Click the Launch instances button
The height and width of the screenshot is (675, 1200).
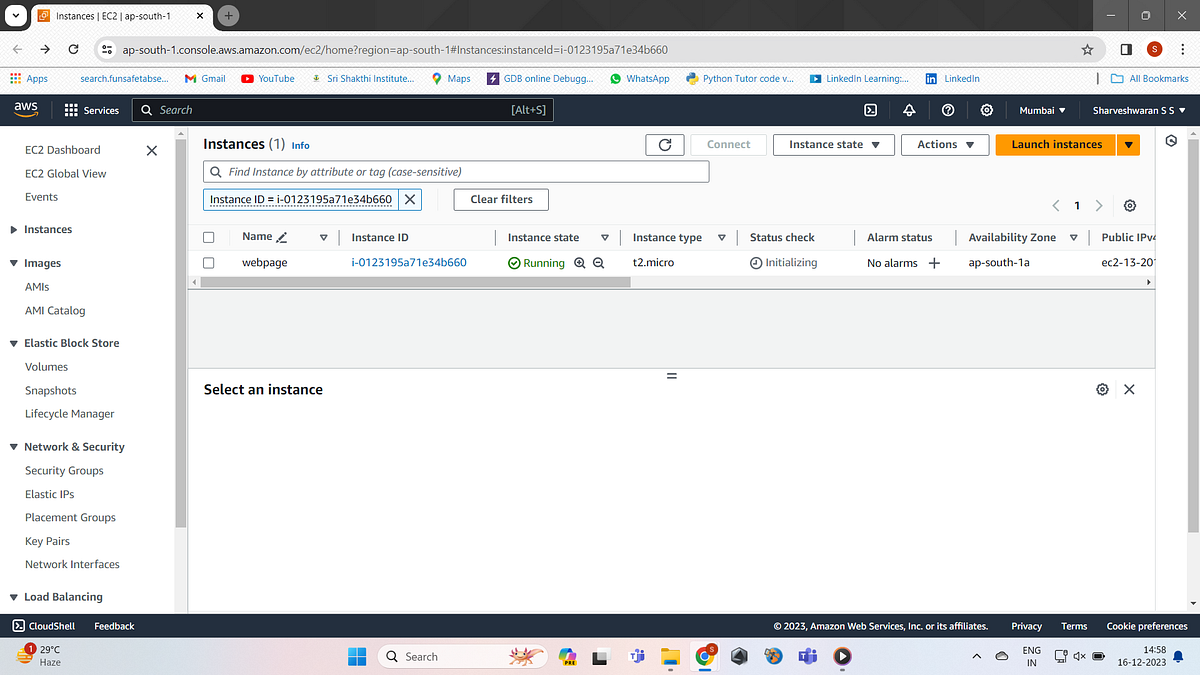(x=1054, y=144)
